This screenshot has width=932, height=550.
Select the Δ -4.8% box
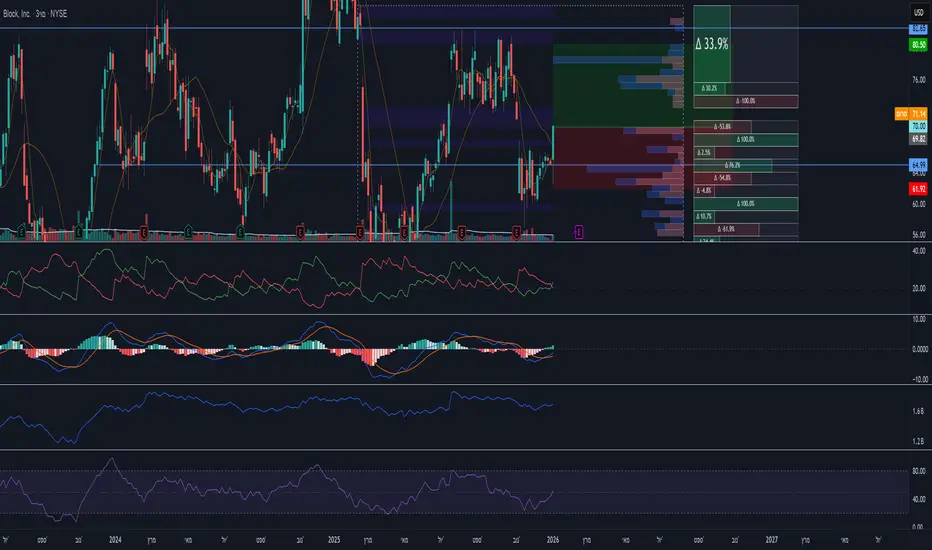[x=704, y=191]
